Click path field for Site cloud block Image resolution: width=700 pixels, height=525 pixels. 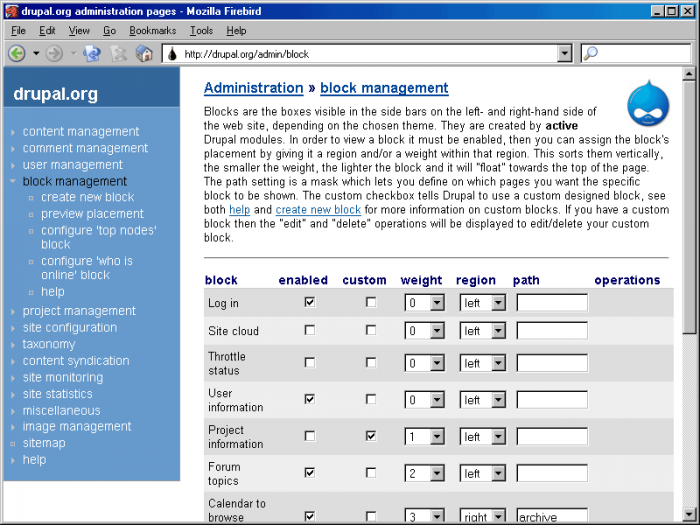point(552,331)
